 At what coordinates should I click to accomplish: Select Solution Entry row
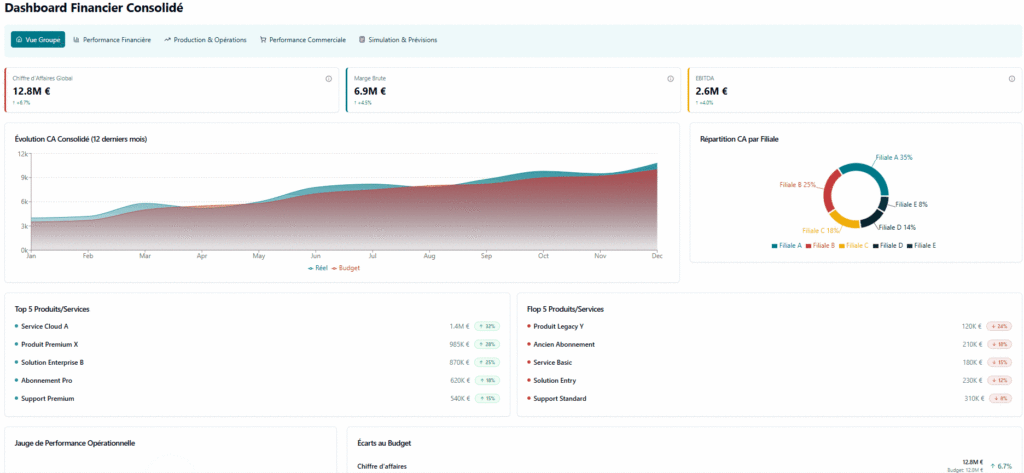(769, 380)
